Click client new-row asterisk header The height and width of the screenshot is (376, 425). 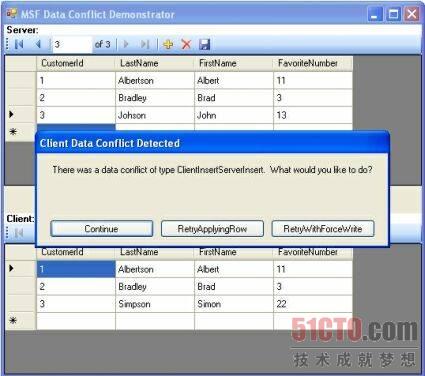tap(21, 321)
